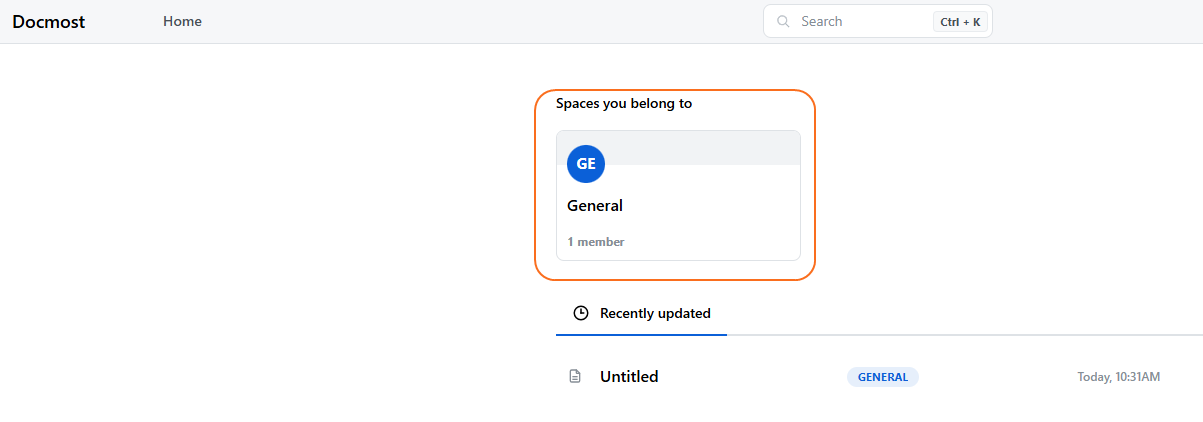Click the Today, 10:31AM timestamp

[1118, 377]
